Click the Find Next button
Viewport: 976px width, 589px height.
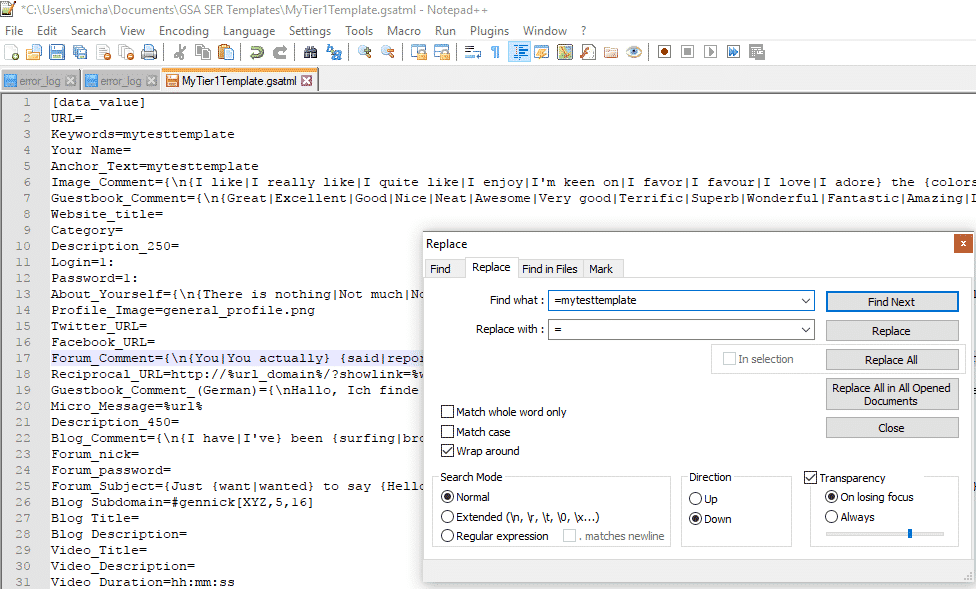pos(891,301)
